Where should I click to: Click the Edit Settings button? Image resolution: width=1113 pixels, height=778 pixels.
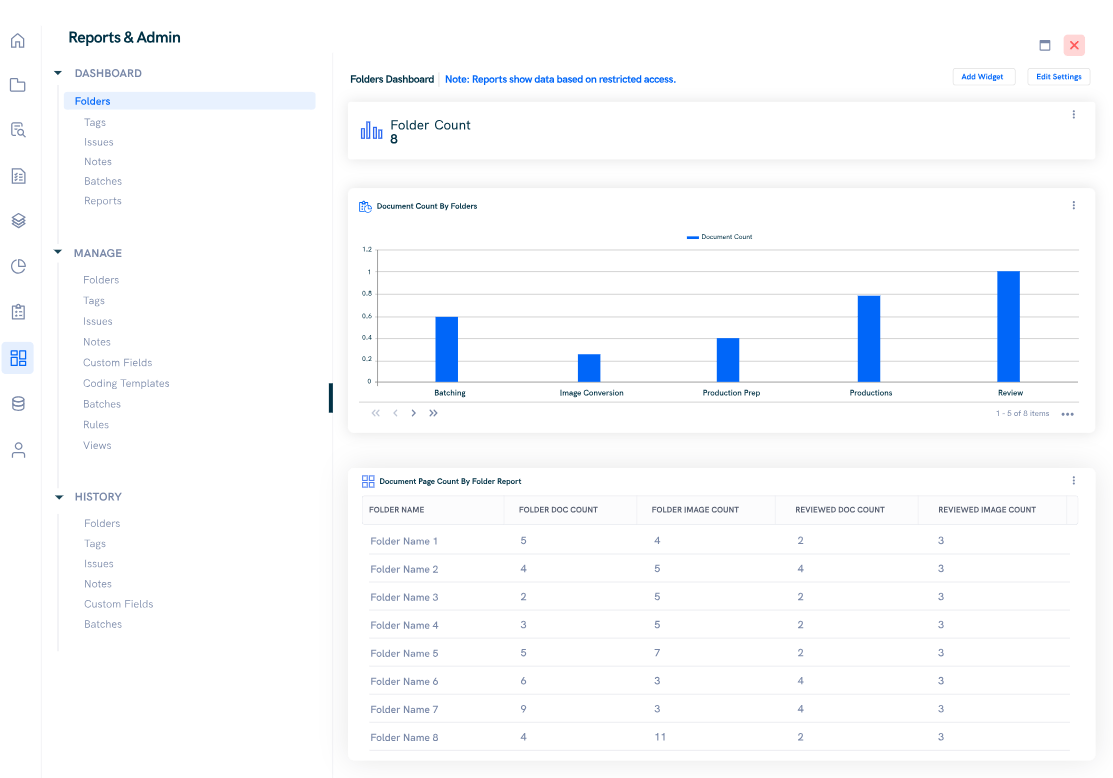(1058, 77)
